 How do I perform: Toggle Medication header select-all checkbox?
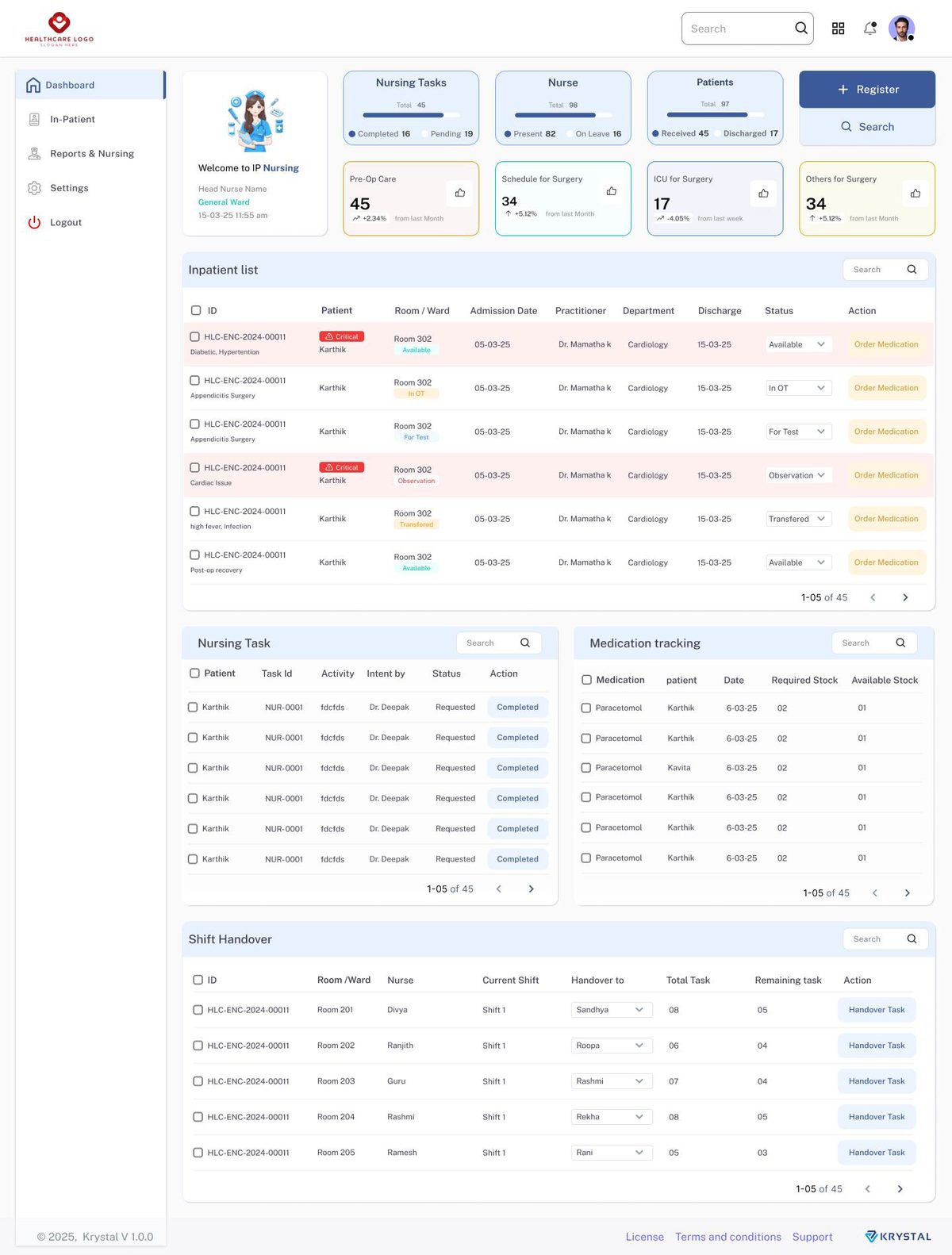586,680
